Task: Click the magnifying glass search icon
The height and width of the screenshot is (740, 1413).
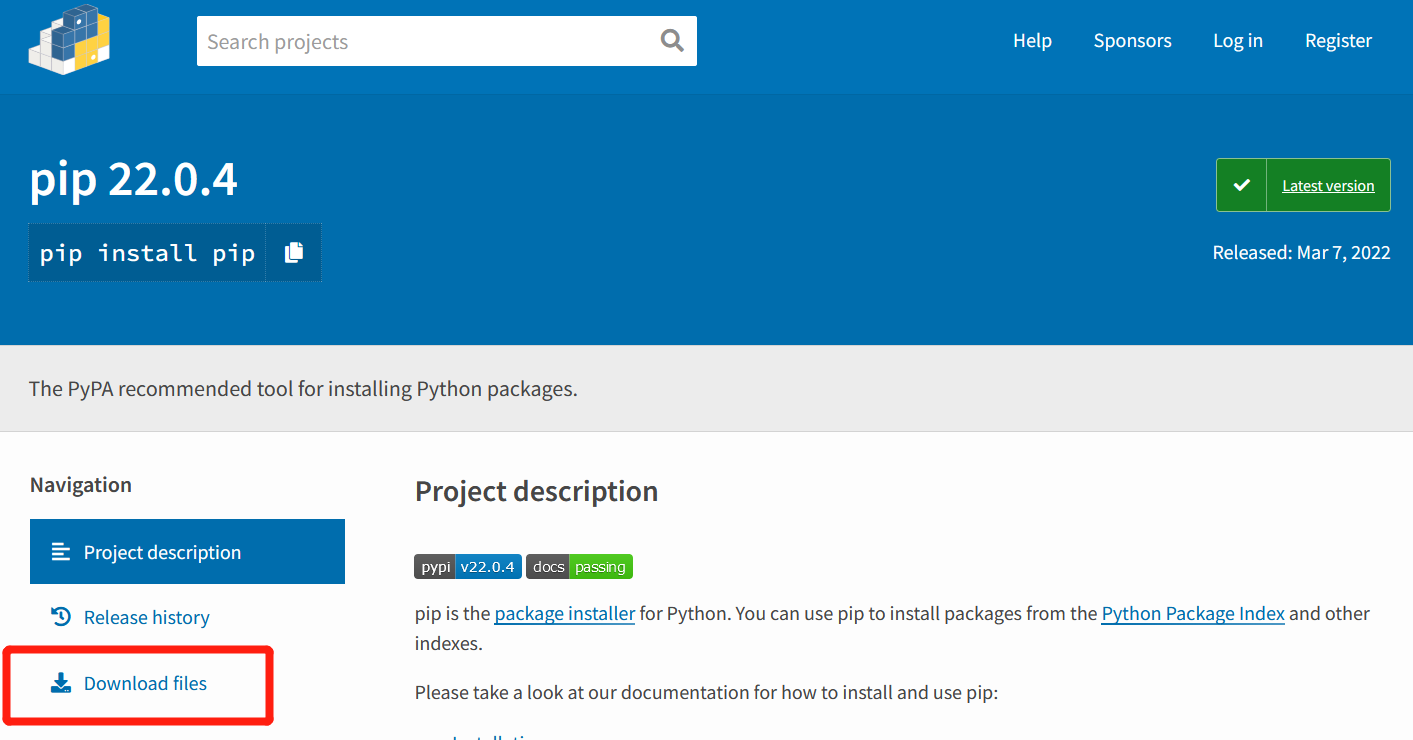Action: click(672, 41)
